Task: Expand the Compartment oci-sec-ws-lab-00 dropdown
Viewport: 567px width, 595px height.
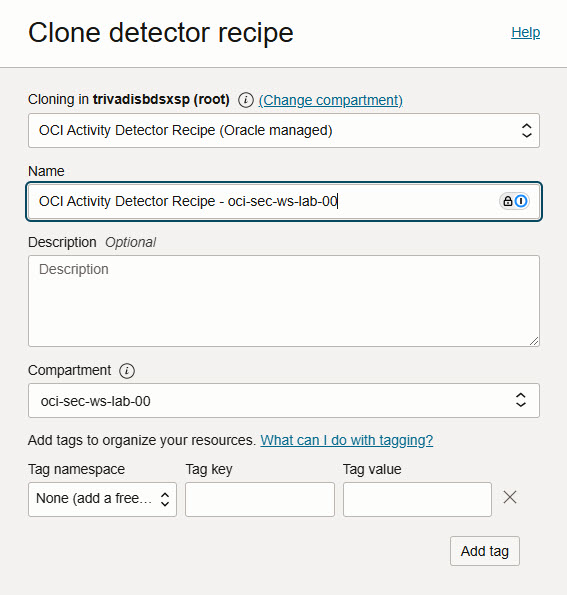Action: (284, 401)
